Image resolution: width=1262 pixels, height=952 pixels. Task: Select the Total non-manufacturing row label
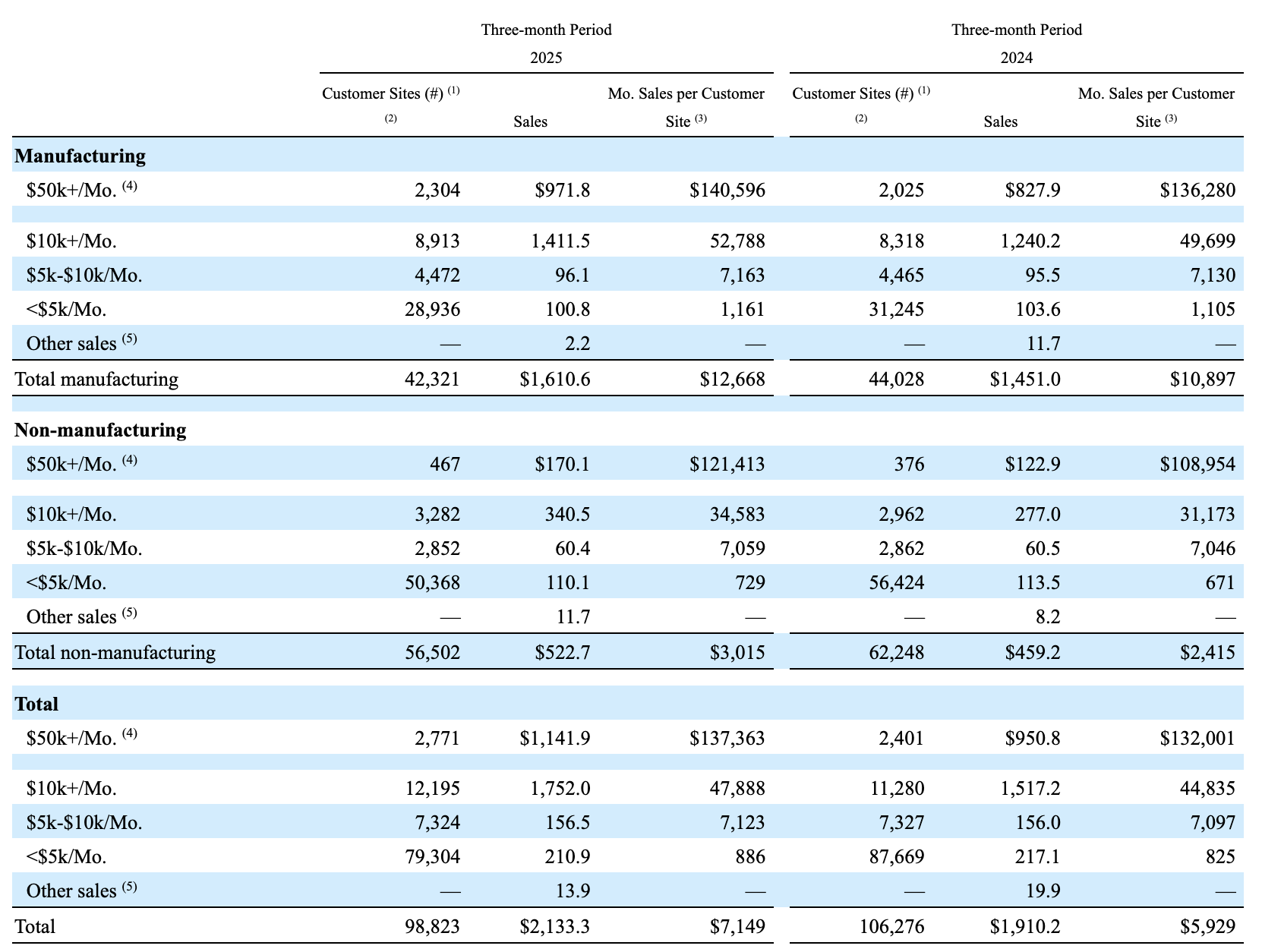click(x=114, y=652)
